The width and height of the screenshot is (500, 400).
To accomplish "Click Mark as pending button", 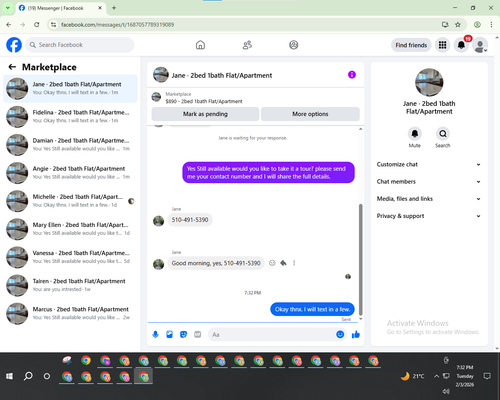I will (205, 114).
